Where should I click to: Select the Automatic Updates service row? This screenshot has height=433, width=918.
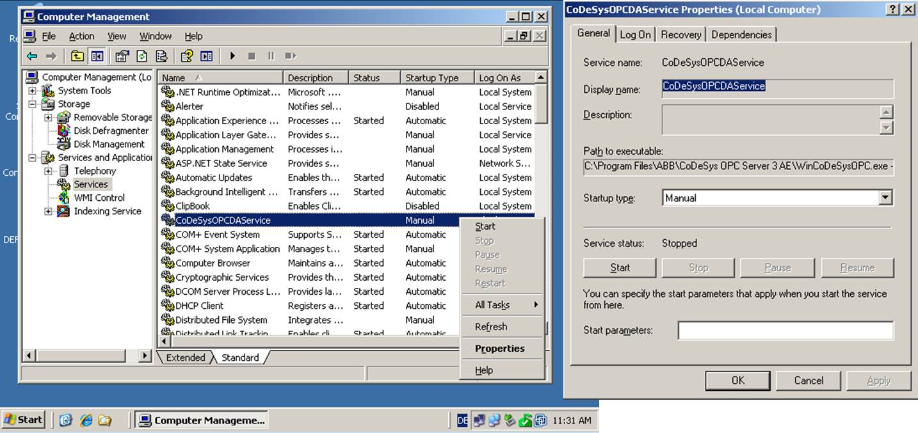click(x=347, y=177)
